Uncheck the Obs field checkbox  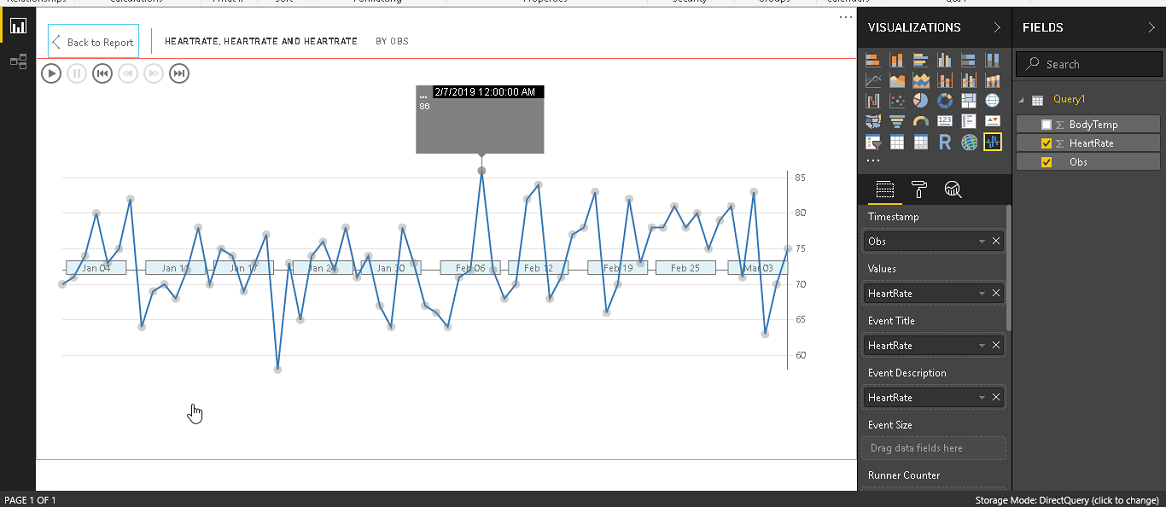[x=1046, y=161]
